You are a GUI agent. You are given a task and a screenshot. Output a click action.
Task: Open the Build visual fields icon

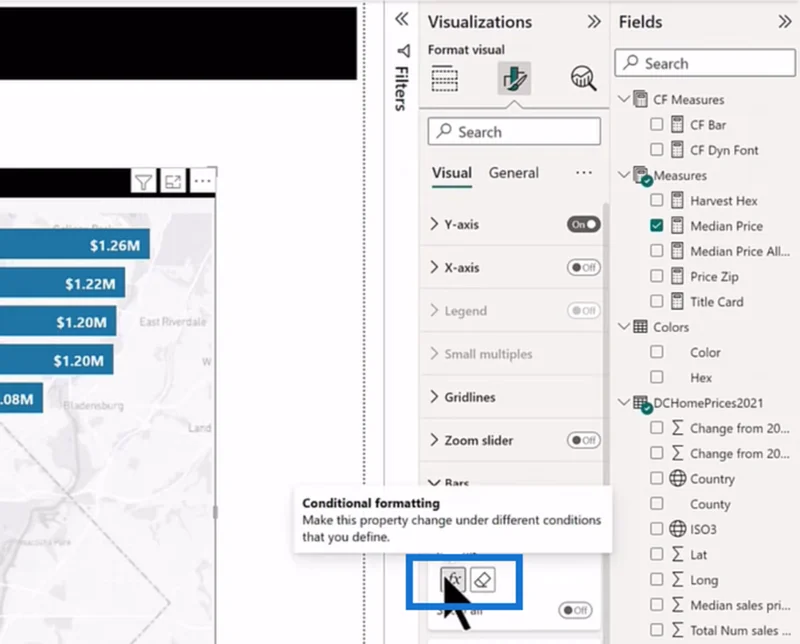(444, 79)
